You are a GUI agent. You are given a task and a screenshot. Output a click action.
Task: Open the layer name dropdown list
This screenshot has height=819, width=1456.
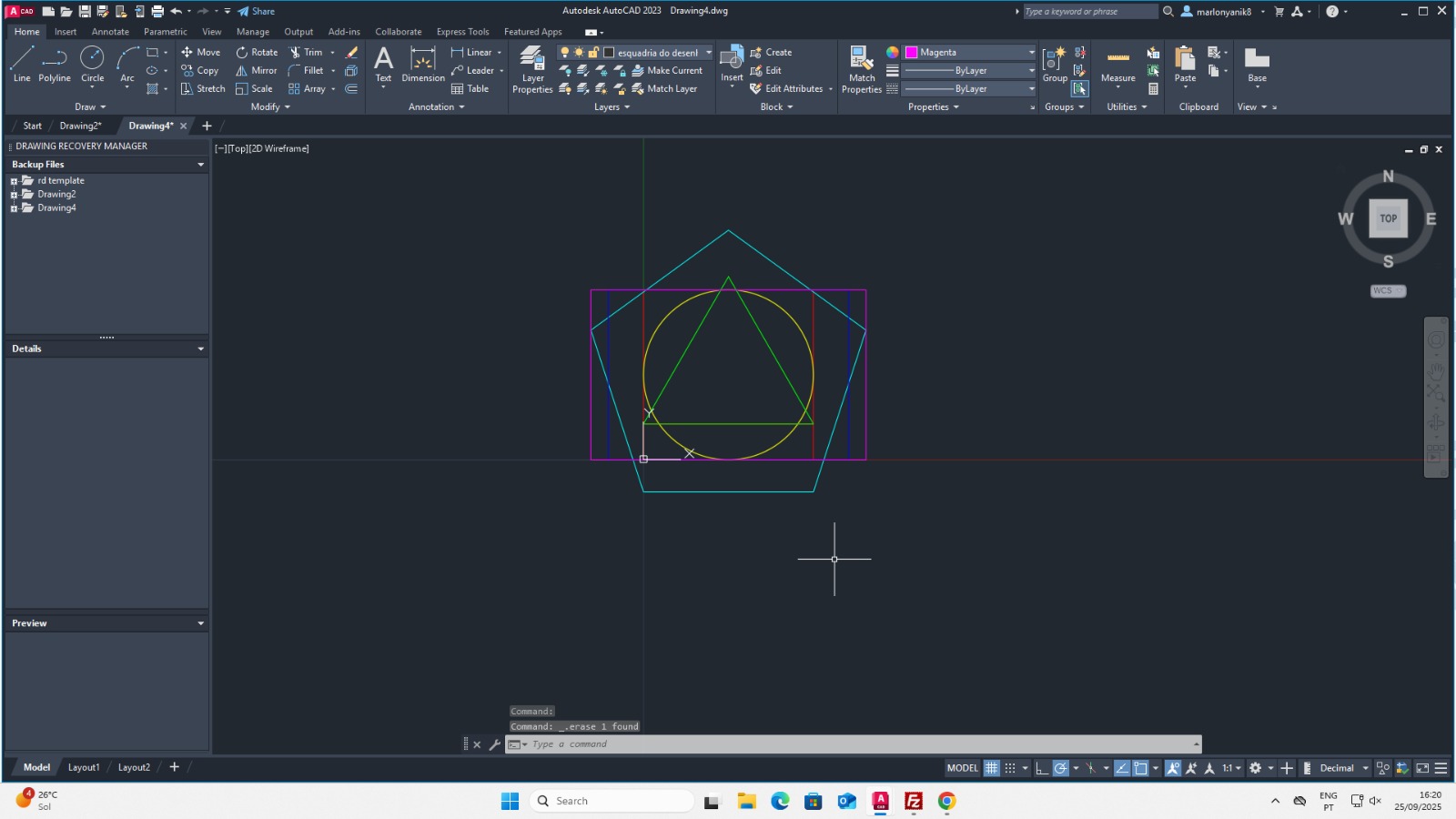pos(708,53)
